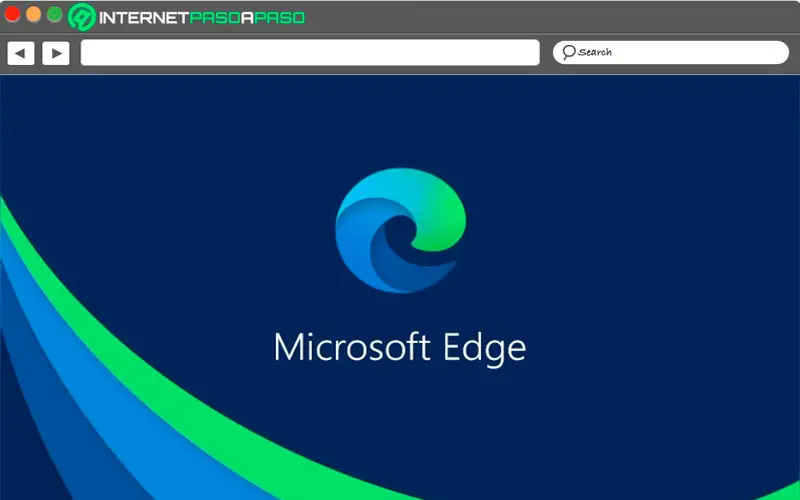Image resolution: width=800 pixels, height=500 pixels.
Task: Click into the Search box
Action: click(670, 53)
